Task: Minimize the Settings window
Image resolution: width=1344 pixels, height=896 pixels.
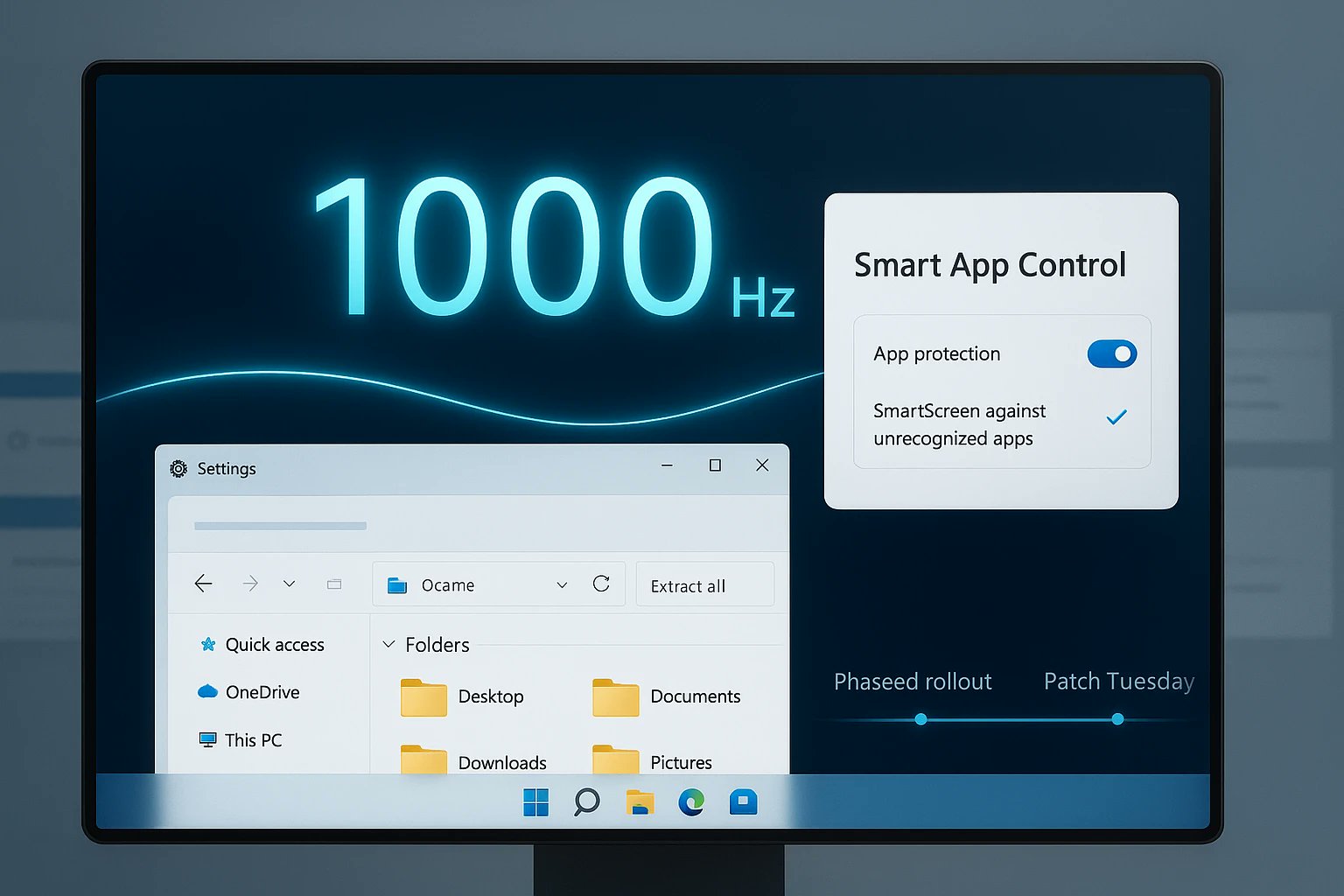Action: pos(668,465)
